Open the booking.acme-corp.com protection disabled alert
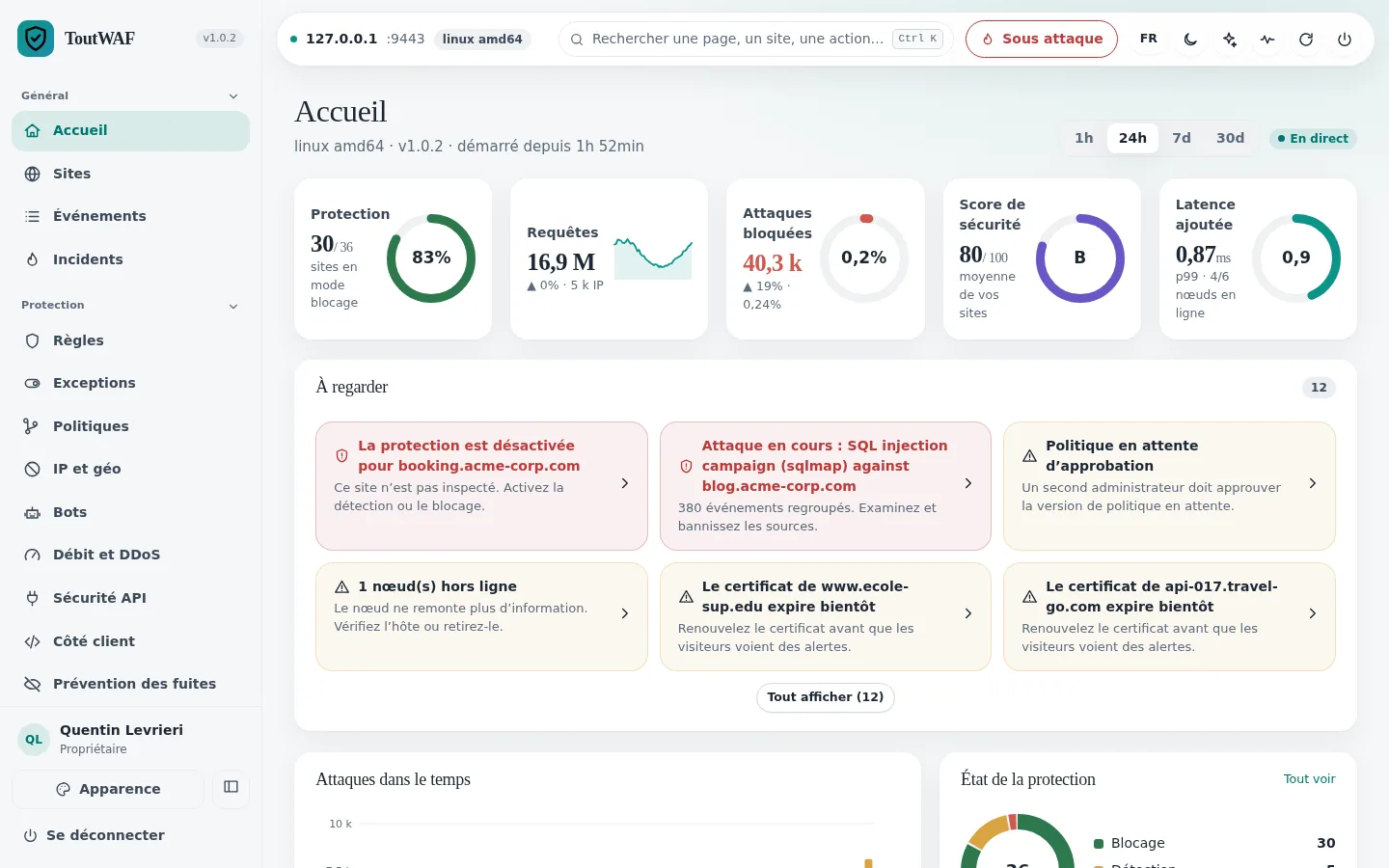1389x868 pixels. point(481,486)
